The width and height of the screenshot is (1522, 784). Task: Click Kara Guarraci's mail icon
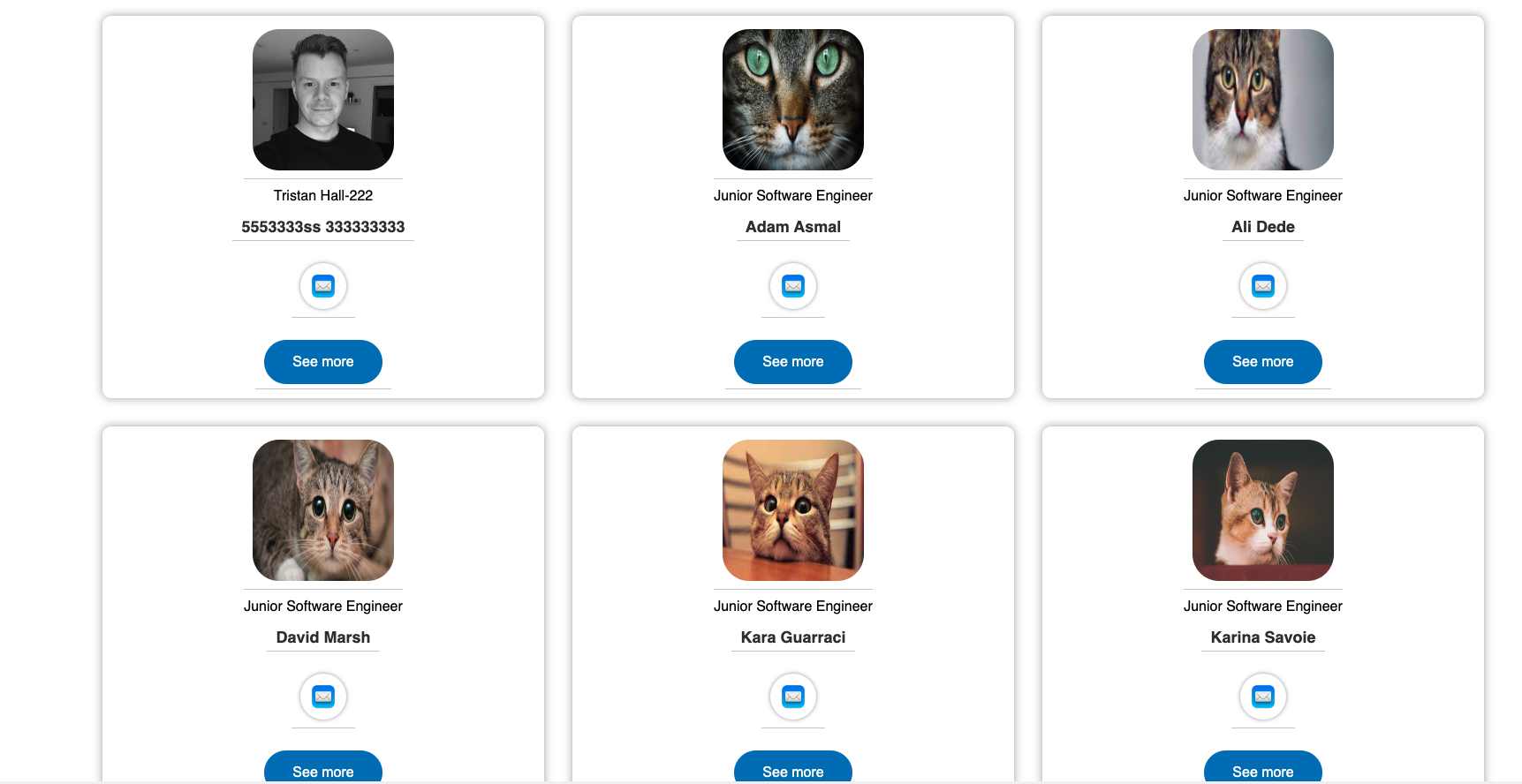coord(793,697)
